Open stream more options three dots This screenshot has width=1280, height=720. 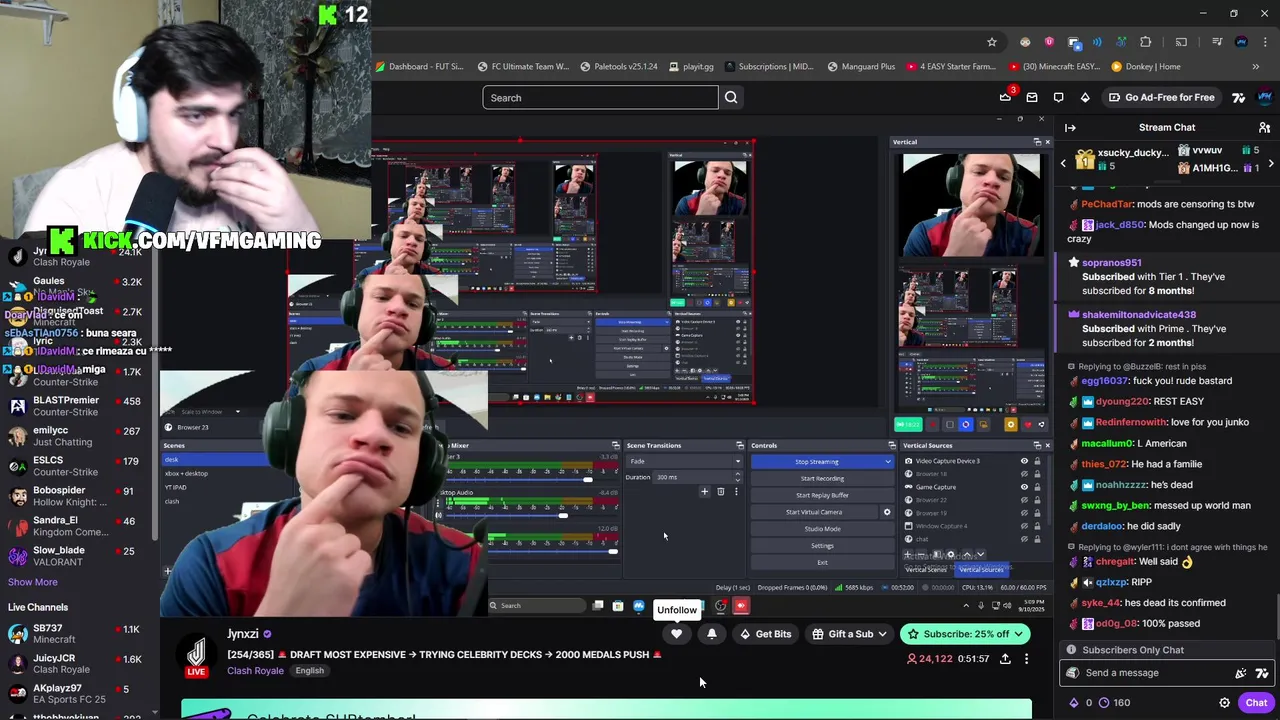click(1026, 659)
